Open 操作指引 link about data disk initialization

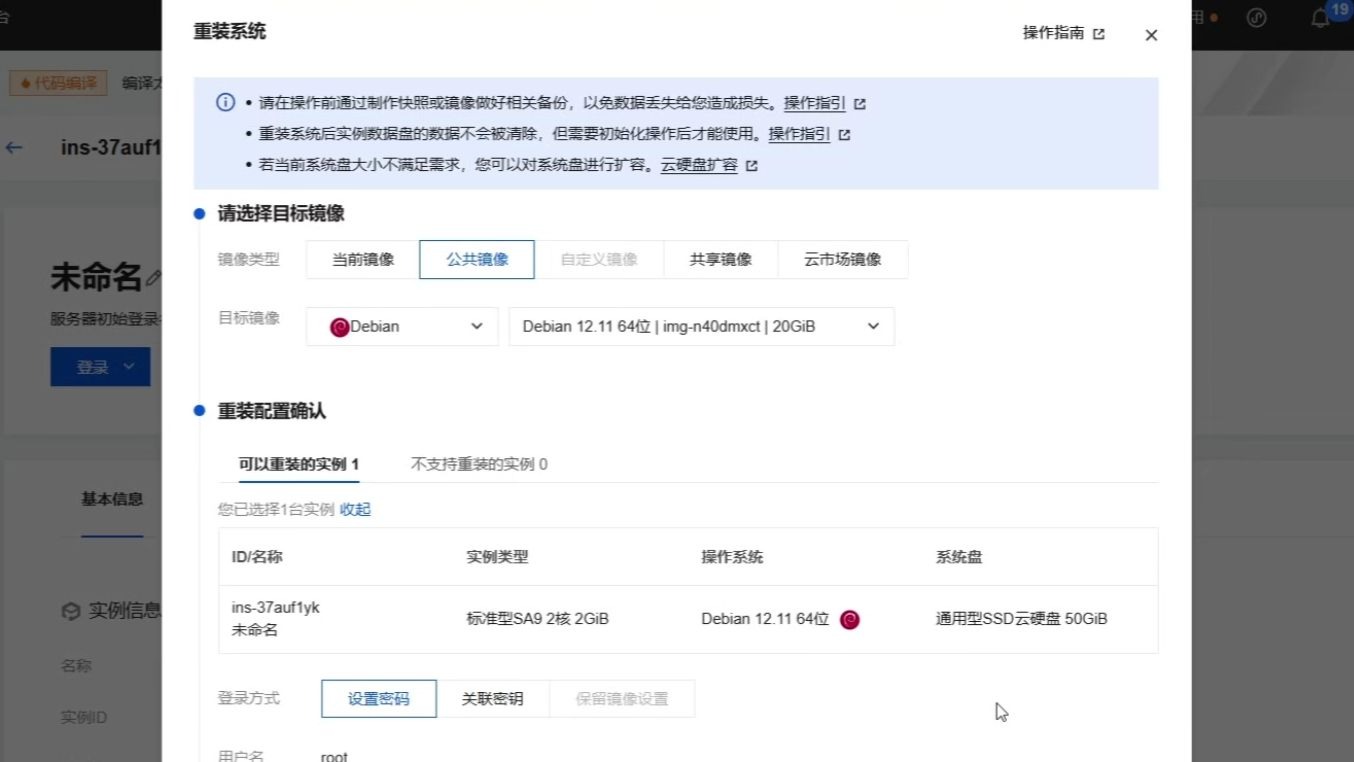tap(799, 134)
